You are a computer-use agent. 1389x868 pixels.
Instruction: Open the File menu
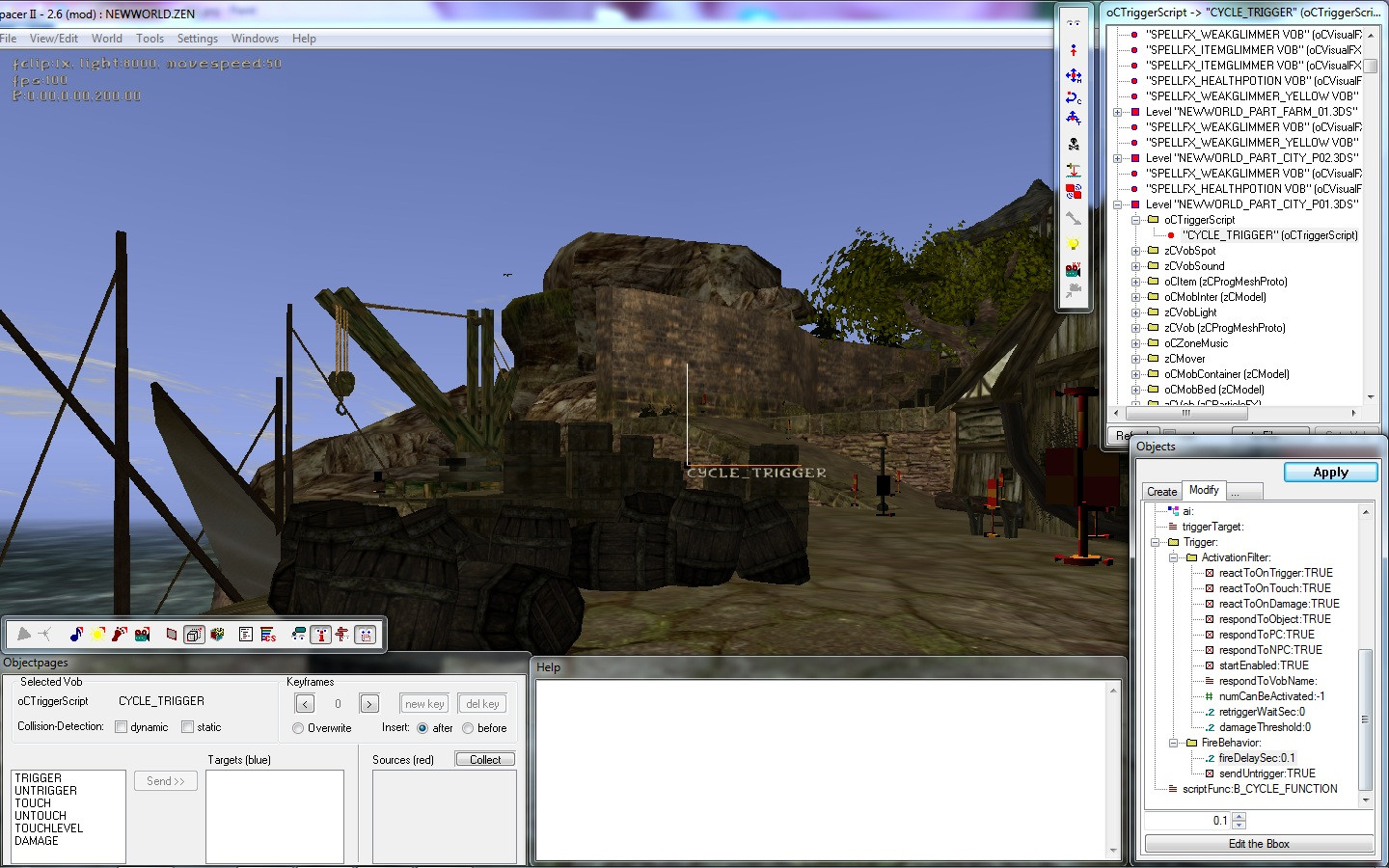pyautogui.click(x=8, y=39)
